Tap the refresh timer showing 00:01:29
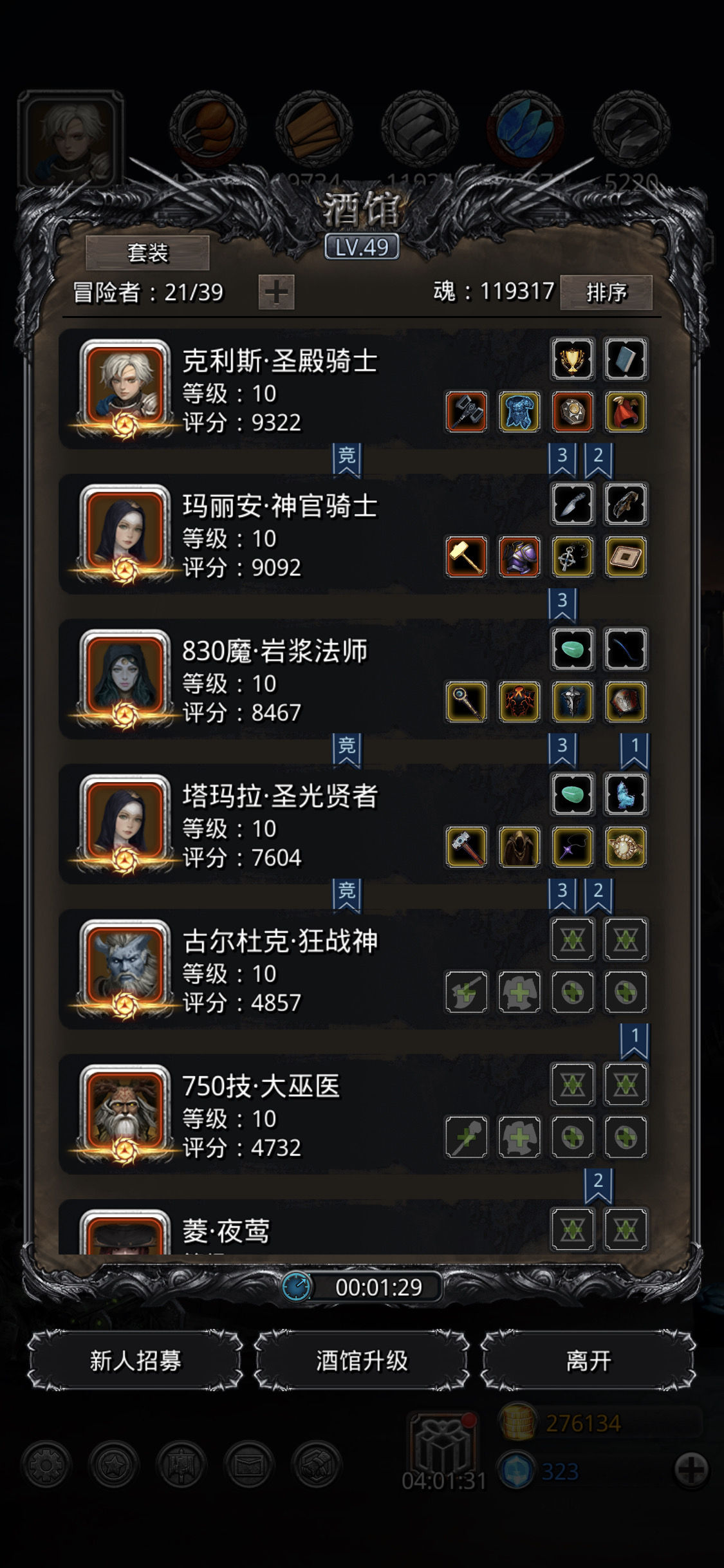Image resolution: width=724 pixels, height=1568 pixels. pyautogui.click(x=362, y=1287)
